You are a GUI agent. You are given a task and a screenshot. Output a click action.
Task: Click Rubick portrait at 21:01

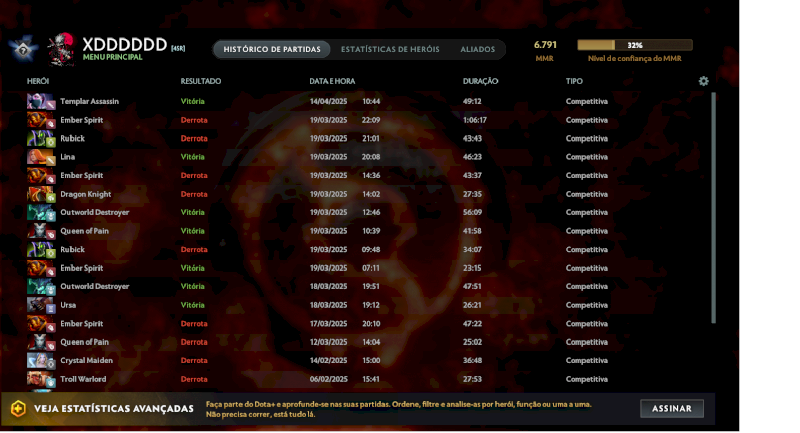(x=41, y=138)
